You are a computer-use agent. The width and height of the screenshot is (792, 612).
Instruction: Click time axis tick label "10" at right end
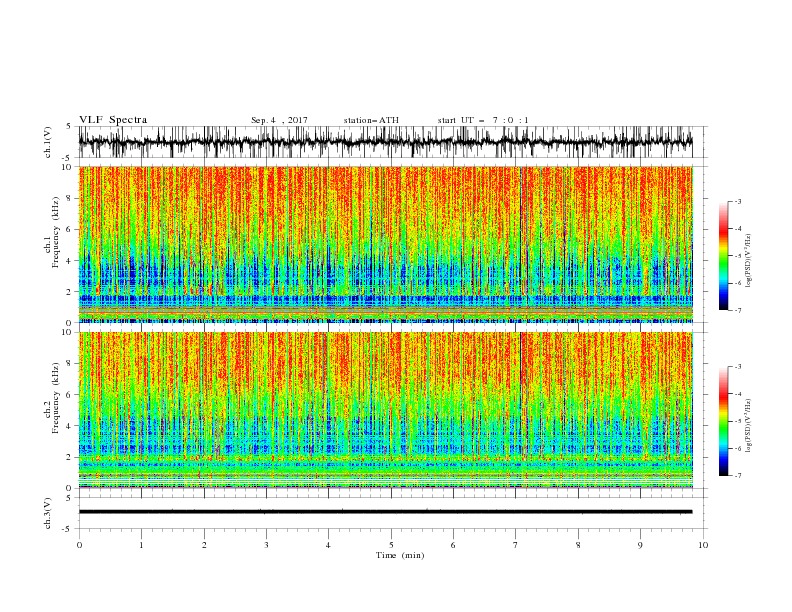coord(703,545)
